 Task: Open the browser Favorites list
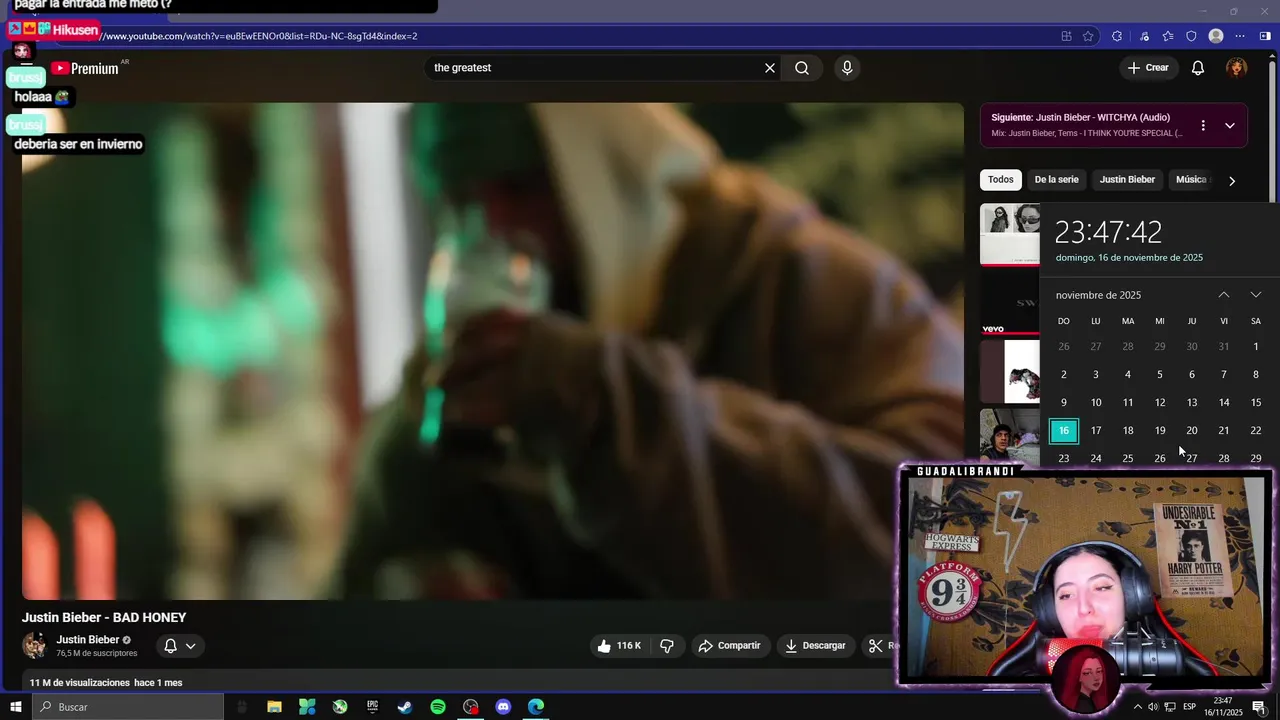(x=1168, y=36)
